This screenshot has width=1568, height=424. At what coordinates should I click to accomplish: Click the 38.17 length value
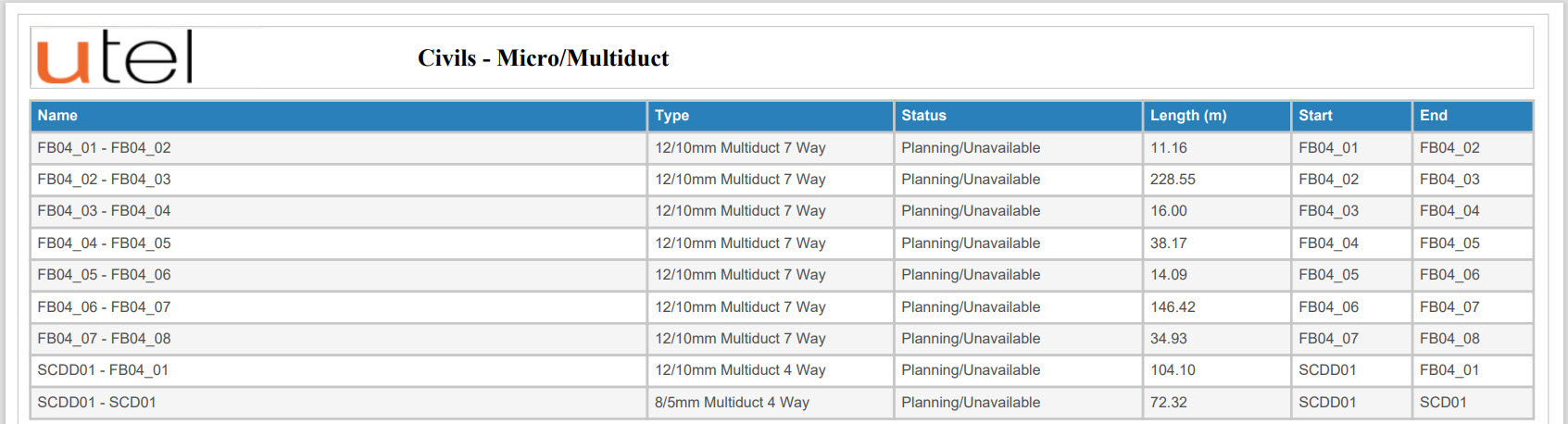tap(1168, 243)
